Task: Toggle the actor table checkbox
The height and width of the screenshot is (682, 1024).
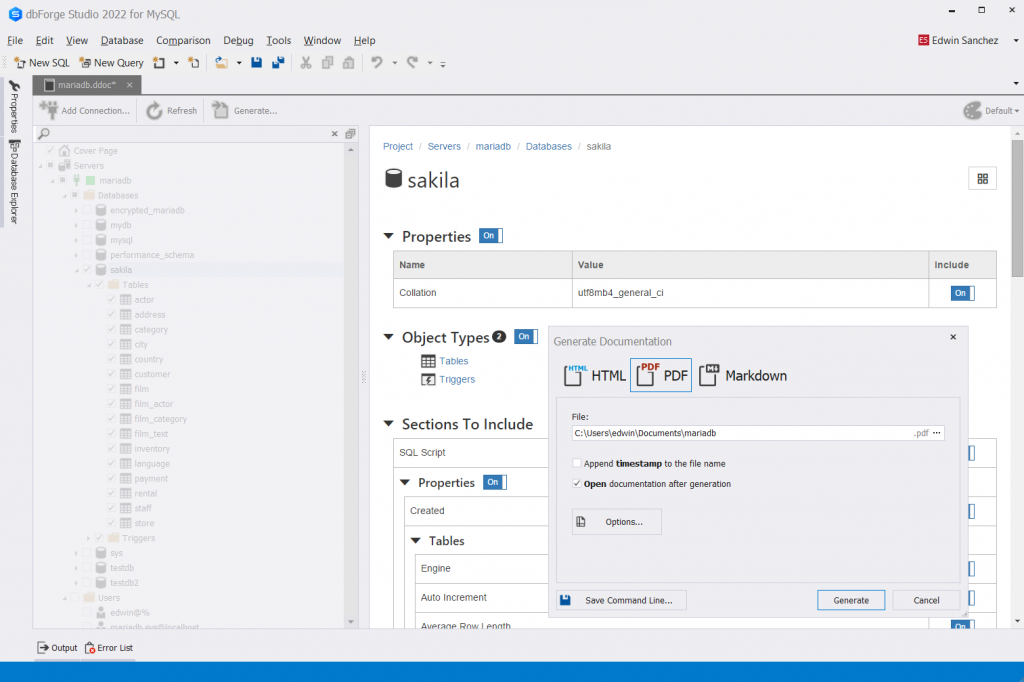Action: click(x=111, y=300)
